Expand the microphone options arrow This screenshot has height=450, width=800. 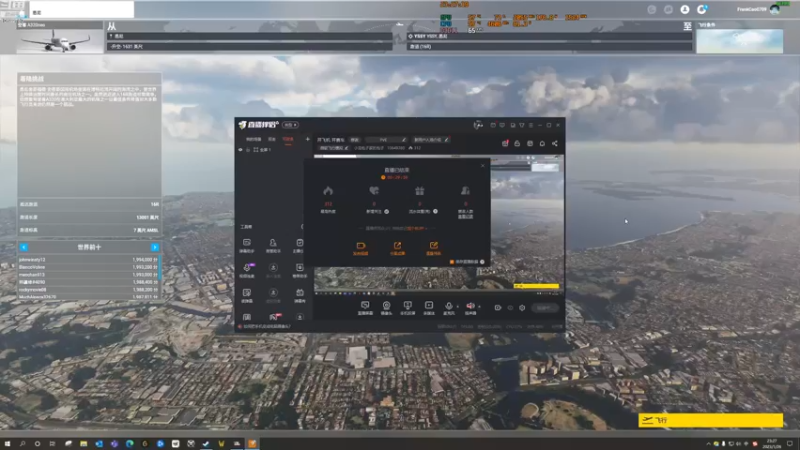point(457,307)
